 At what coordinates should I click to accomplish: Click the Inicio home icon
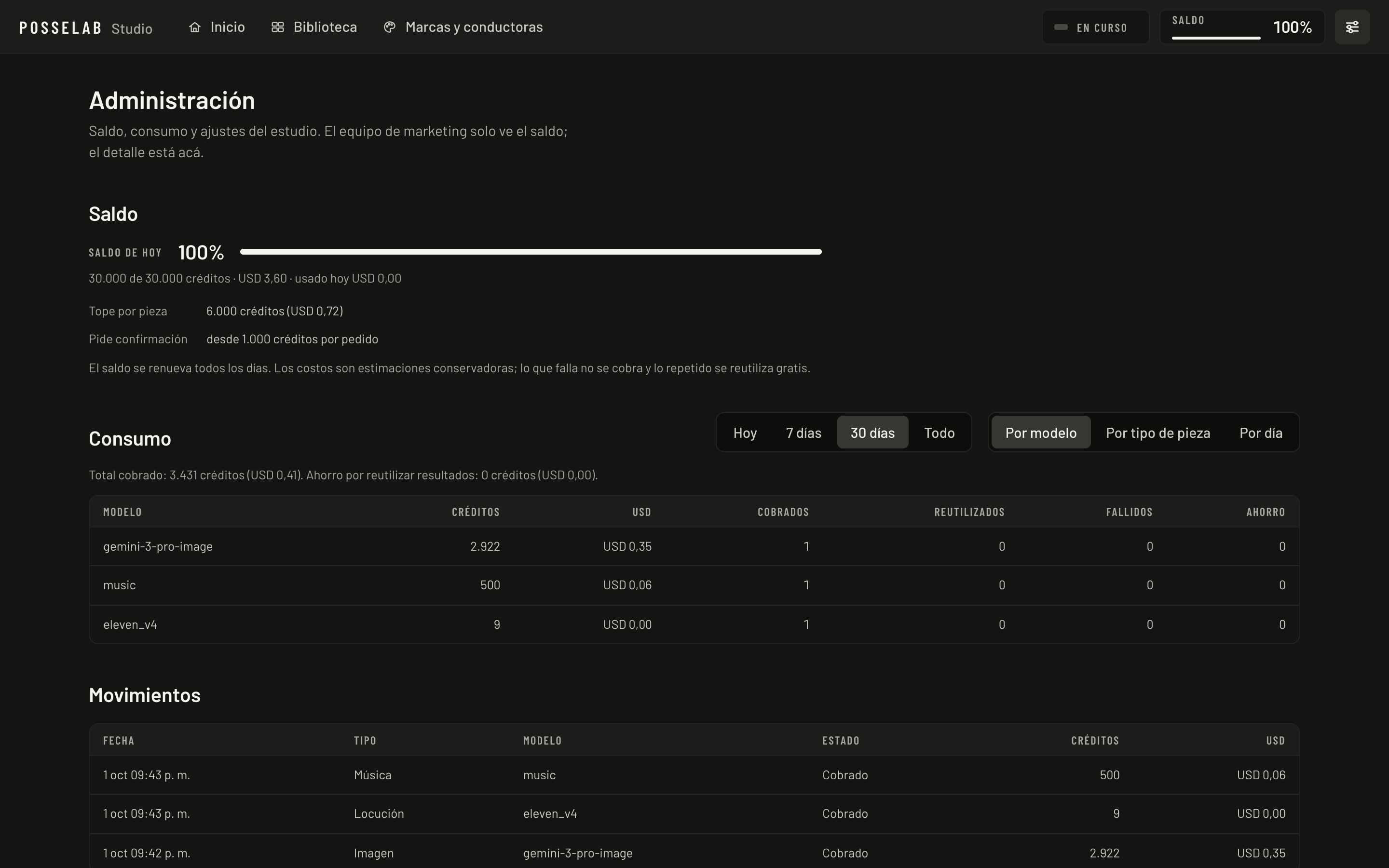pos(194,27)
